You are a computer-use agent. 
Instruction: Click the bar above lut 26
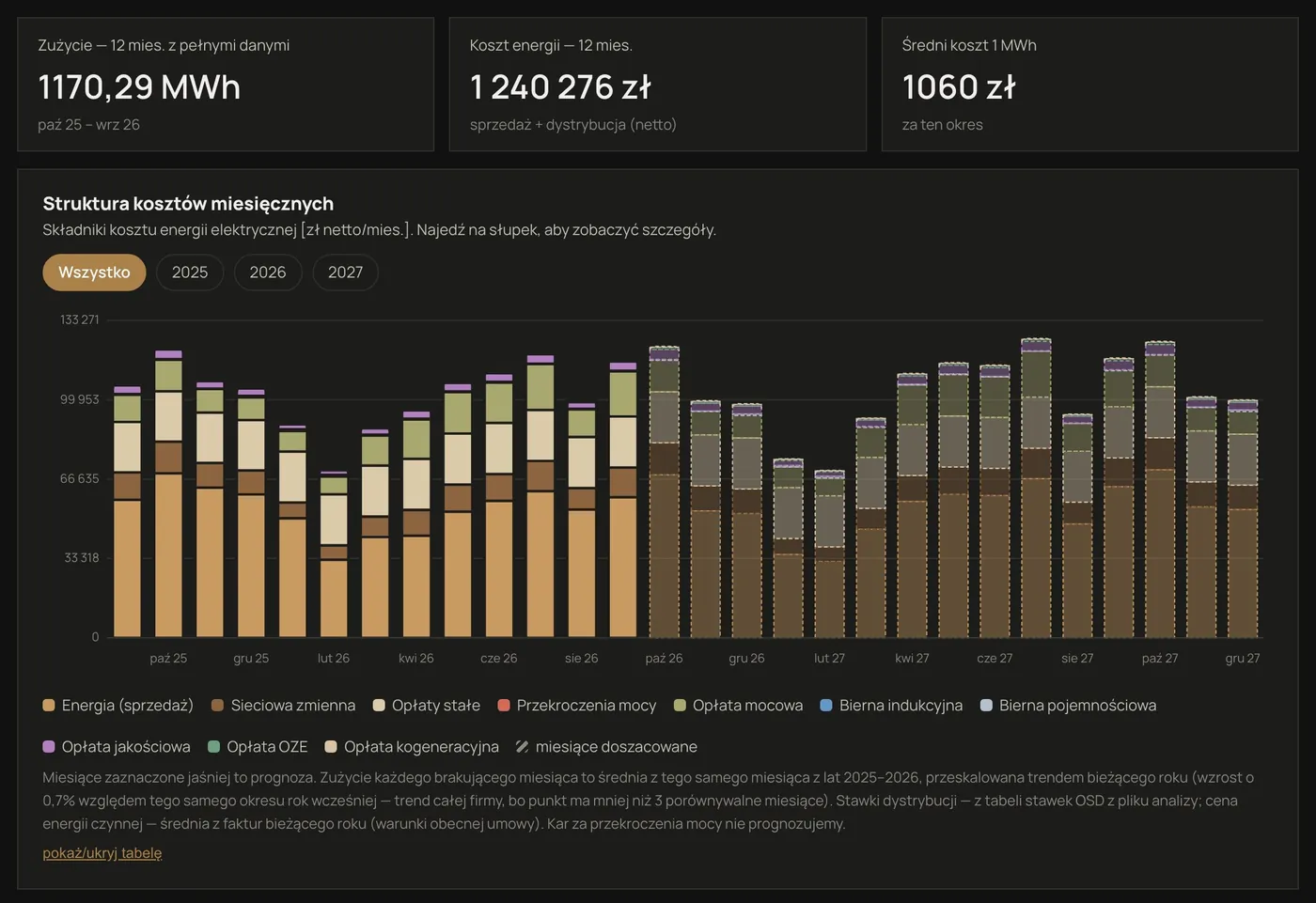pos(334,554)
